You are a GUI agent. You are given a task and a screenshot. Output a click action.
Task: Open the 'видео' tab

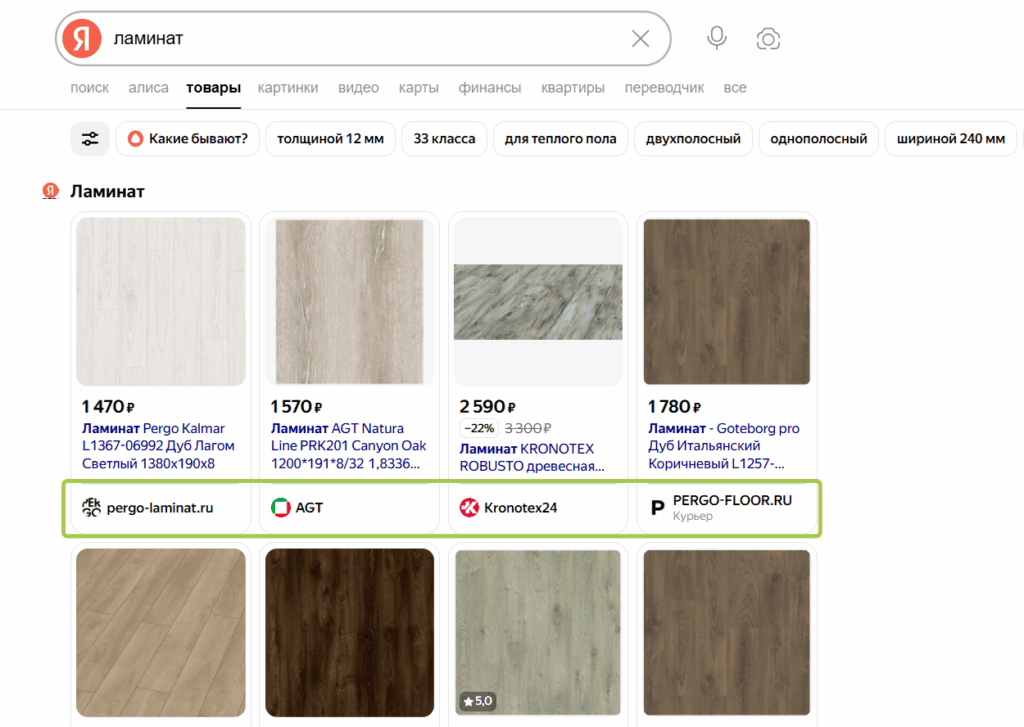pyautogui.click(x=359, y=88)
